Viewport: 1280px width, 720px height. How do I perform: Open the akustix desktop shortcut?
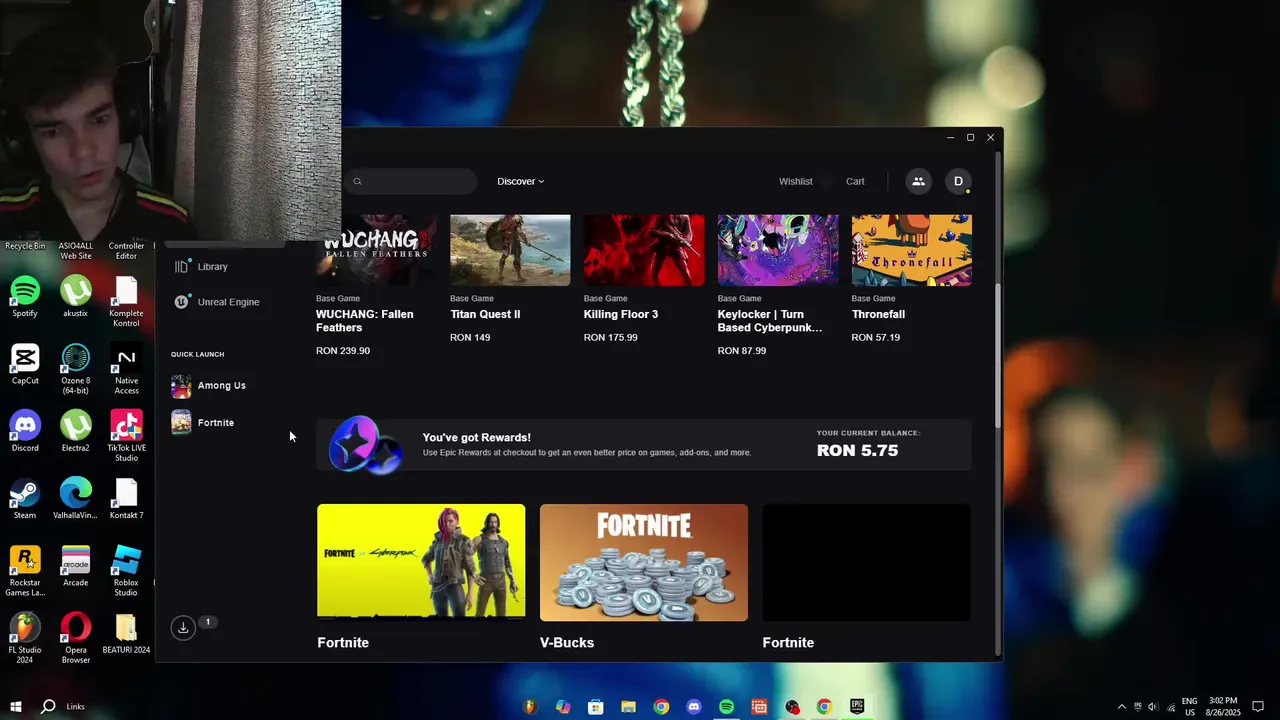[75, 297]
